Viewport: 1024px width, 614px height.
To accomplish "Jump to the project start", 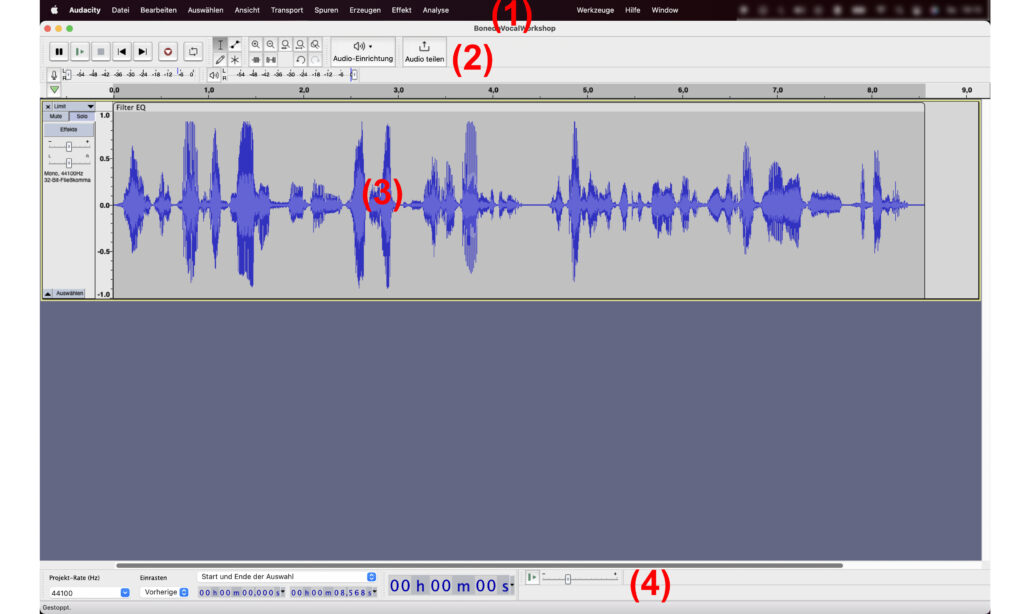I will [121, 52].
